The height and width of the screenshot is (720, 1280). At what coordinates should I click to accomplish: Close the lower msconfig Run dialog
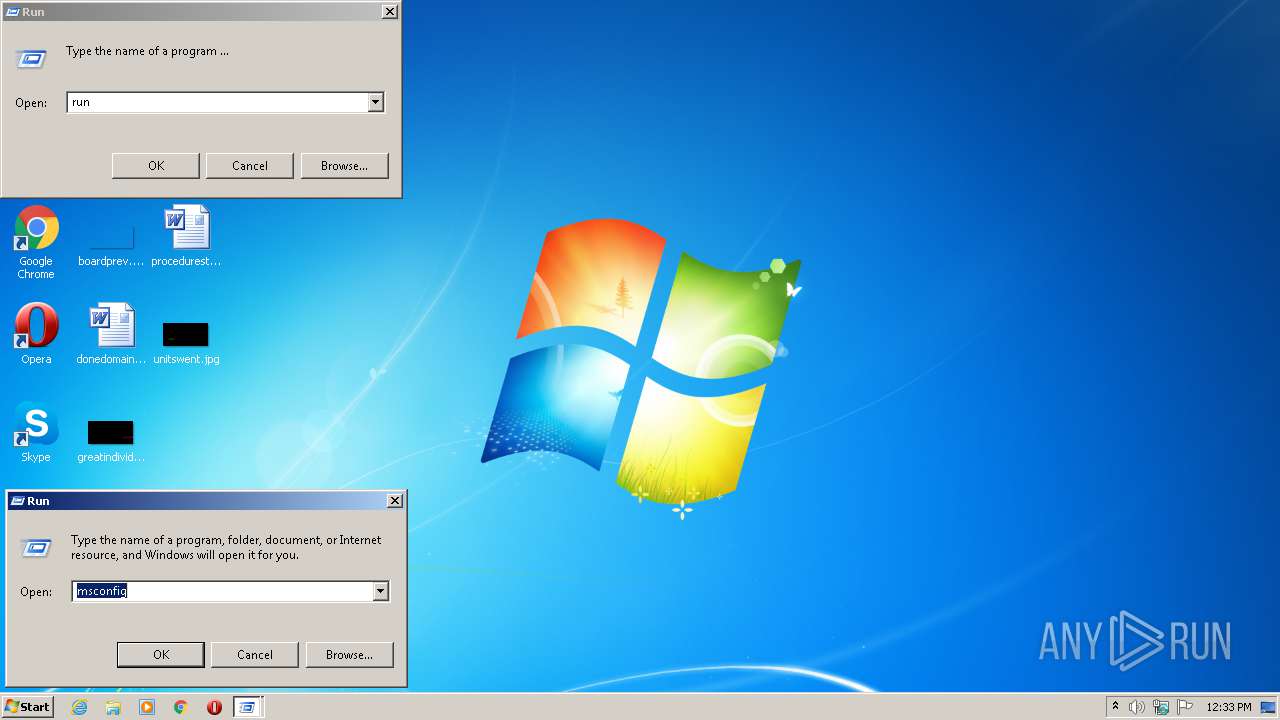click(x=395, y=501)
